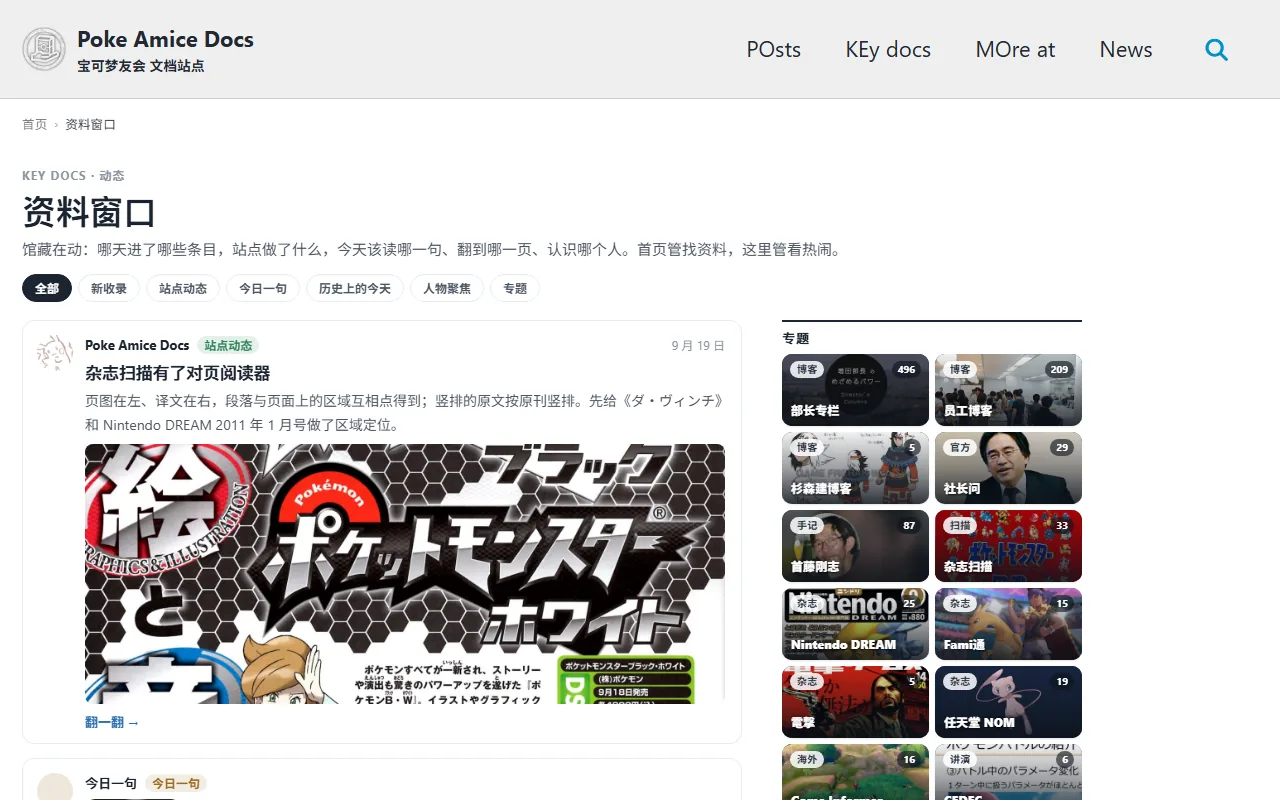Choose the 今日一句 filter chip

coord(263,288)
